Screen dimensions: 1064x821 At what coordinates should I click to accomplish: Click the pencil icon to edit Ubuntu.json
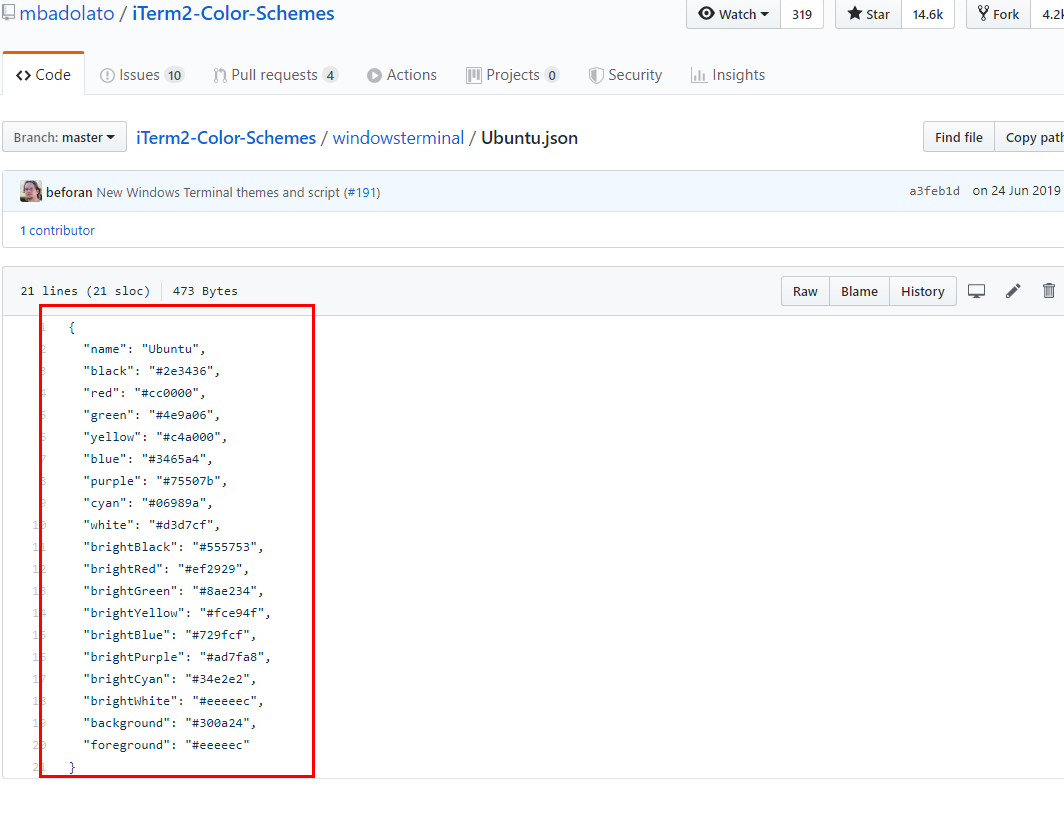(1012, 290)
